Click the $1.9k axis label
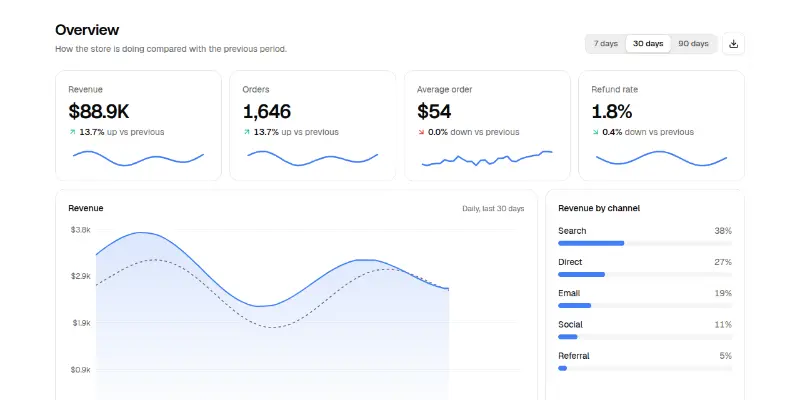800x400 pixels. click(x=81, y=323)
